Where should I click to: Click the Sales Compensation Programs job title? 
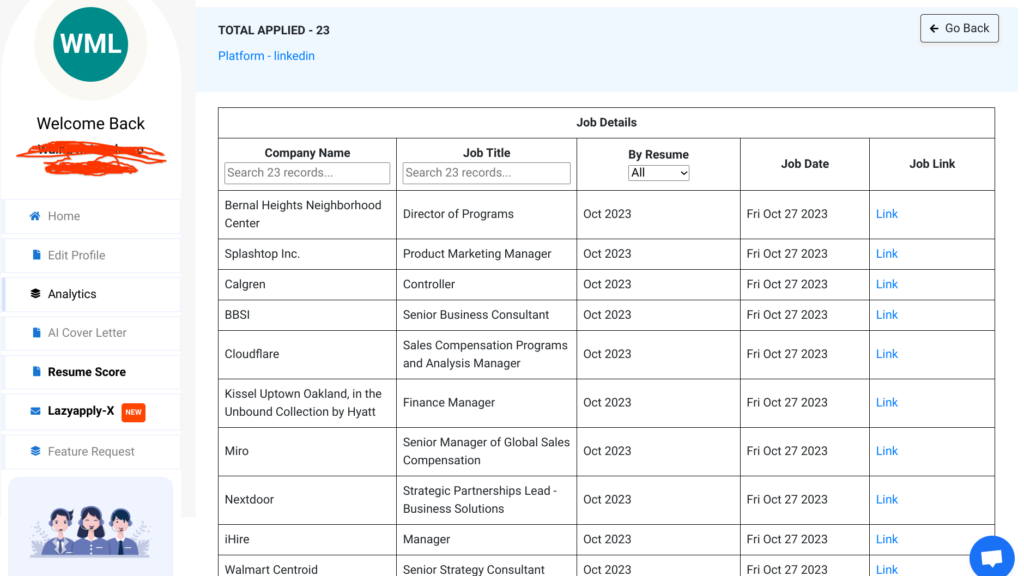pos(485,354)
